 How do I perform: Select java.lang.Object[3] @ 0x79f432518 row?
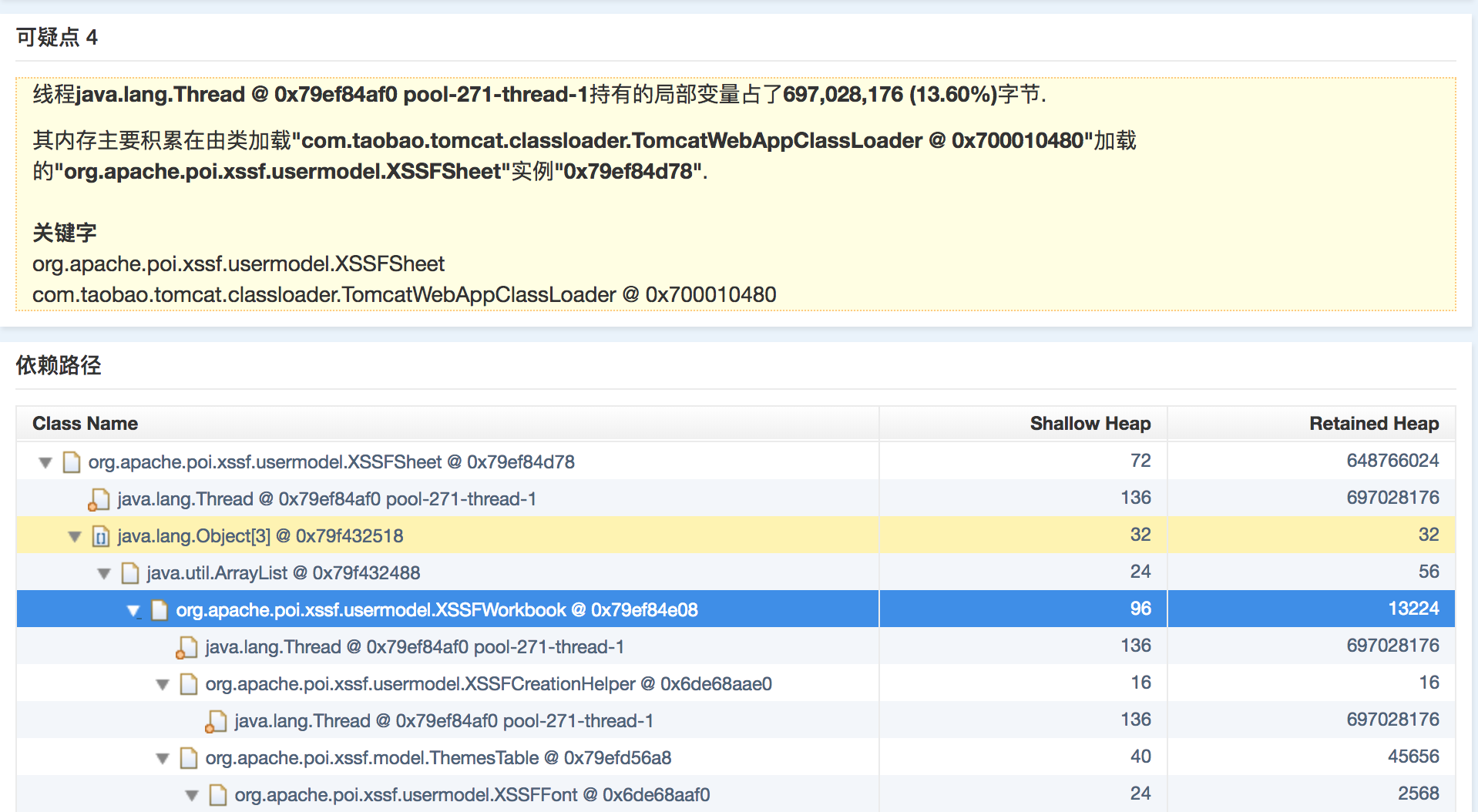tap(735, 535)
